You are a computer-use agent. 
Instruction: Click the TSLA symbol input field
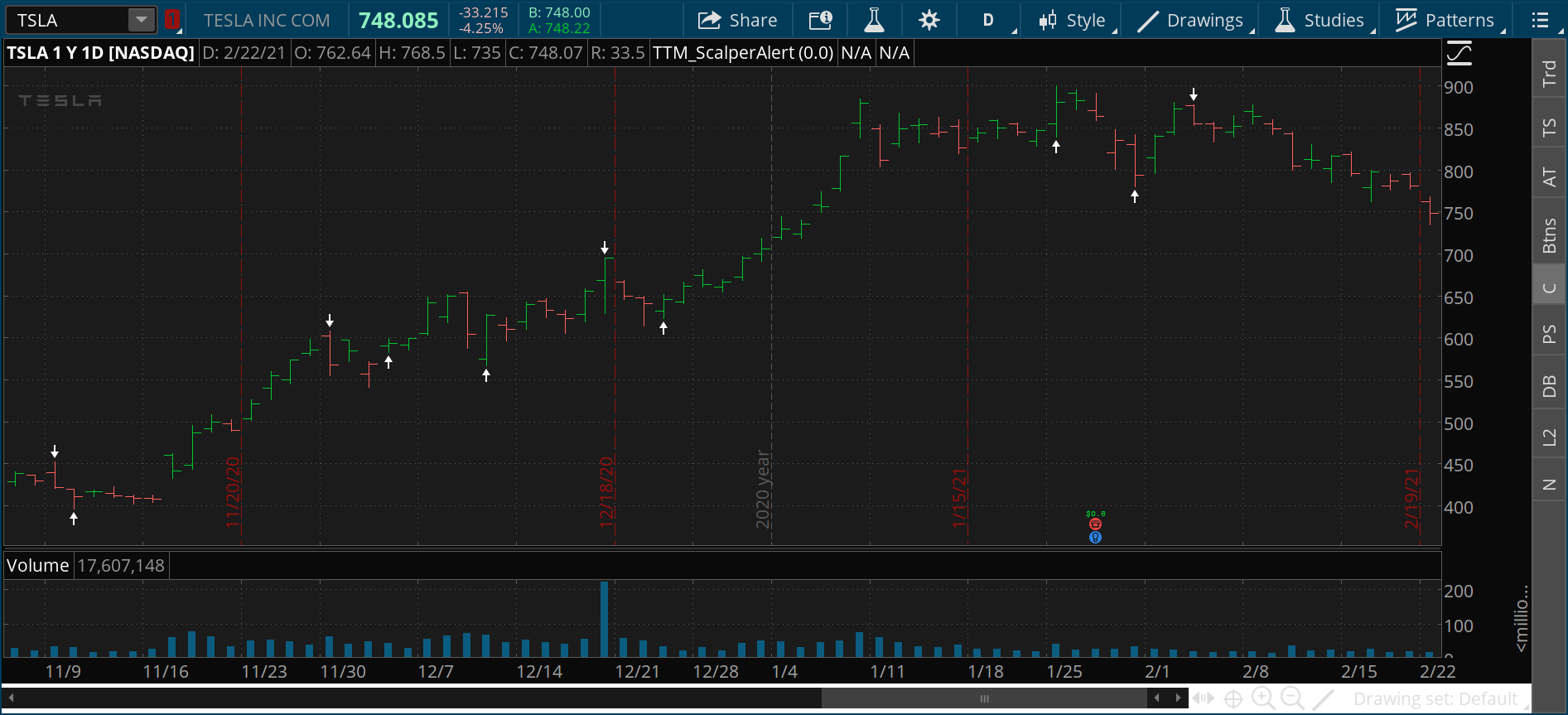pos(68,20)
